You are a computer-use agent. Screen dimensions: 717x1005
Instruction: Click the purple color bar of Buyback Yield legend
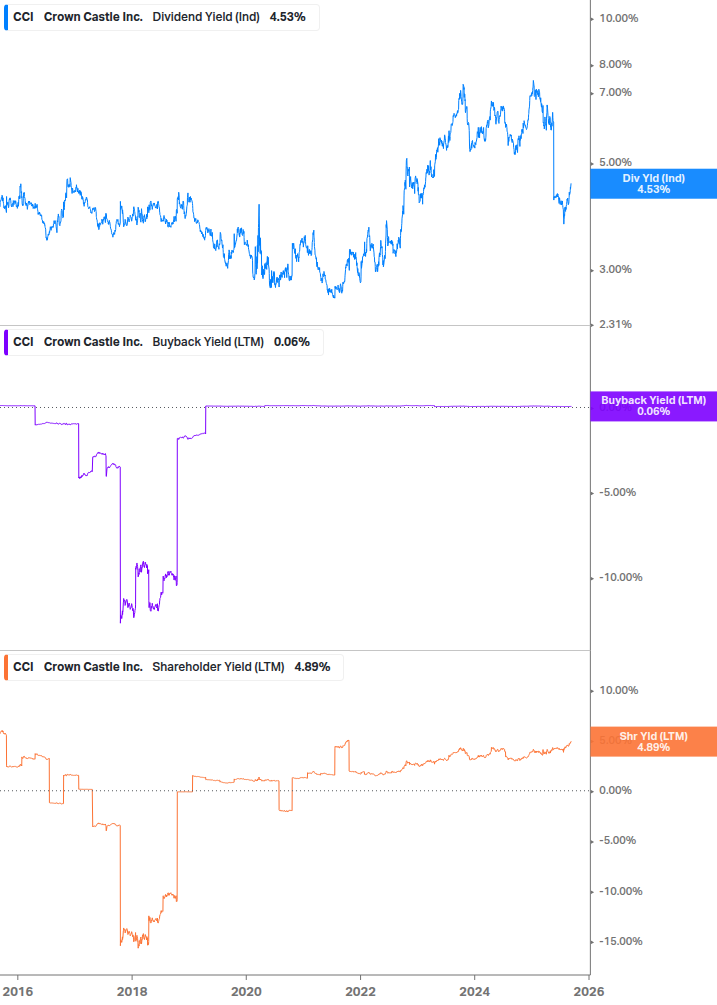(x=6, y=342)
